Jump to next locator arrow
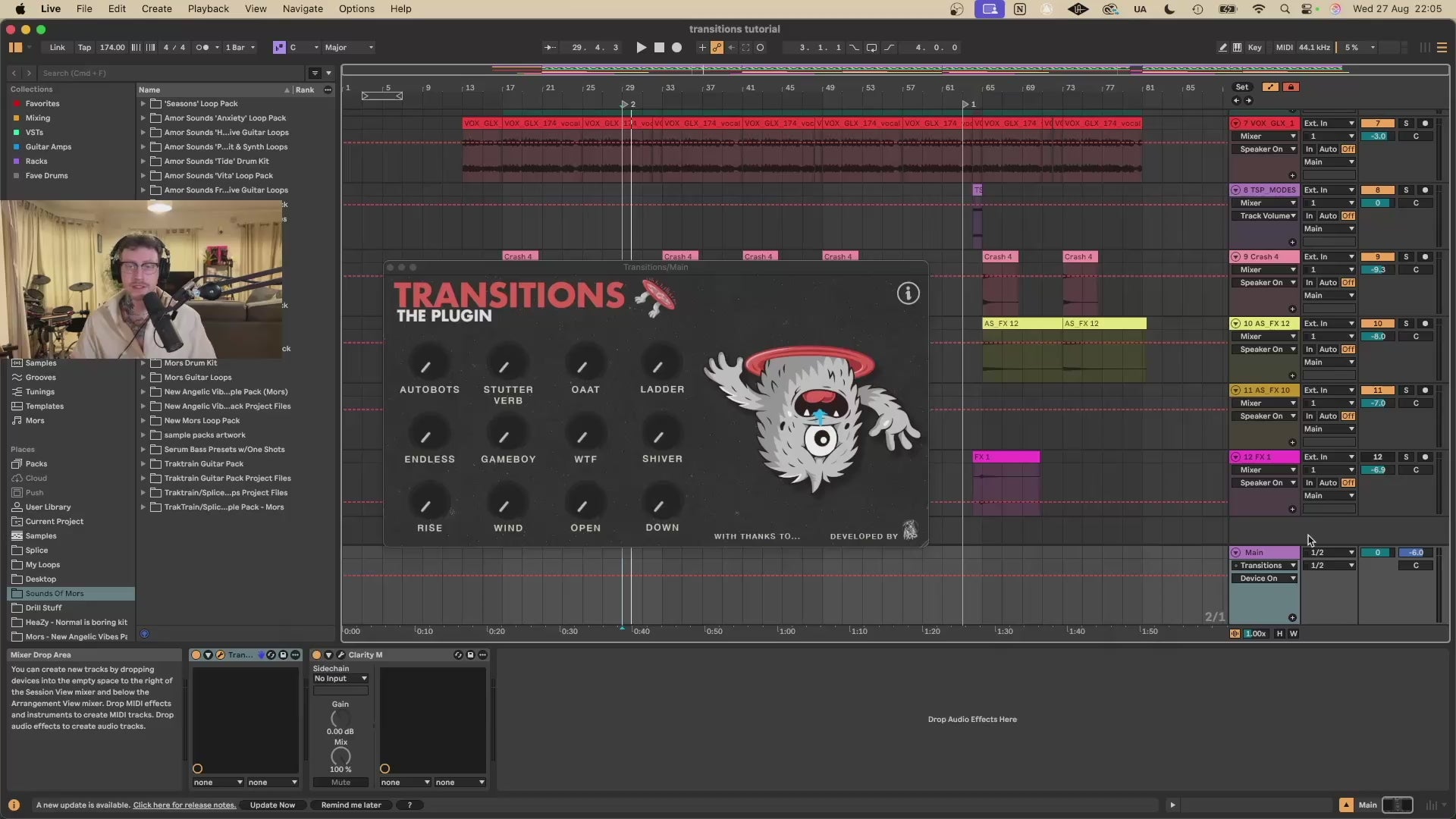1456x819 pixels. point(1248,100)
